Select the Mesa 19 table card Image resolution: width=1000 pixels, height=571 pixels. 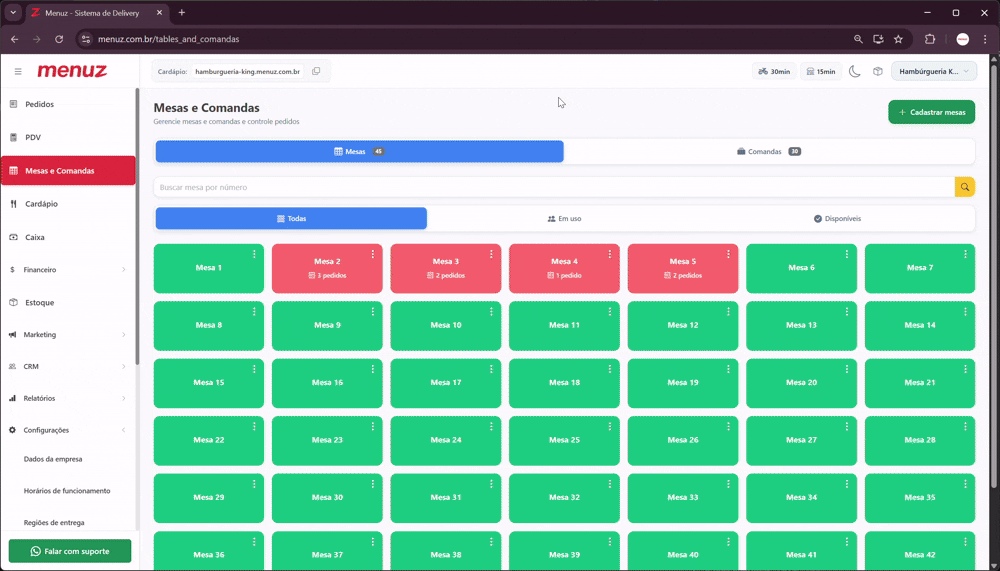pyautogui.click(x=683, y=383)
